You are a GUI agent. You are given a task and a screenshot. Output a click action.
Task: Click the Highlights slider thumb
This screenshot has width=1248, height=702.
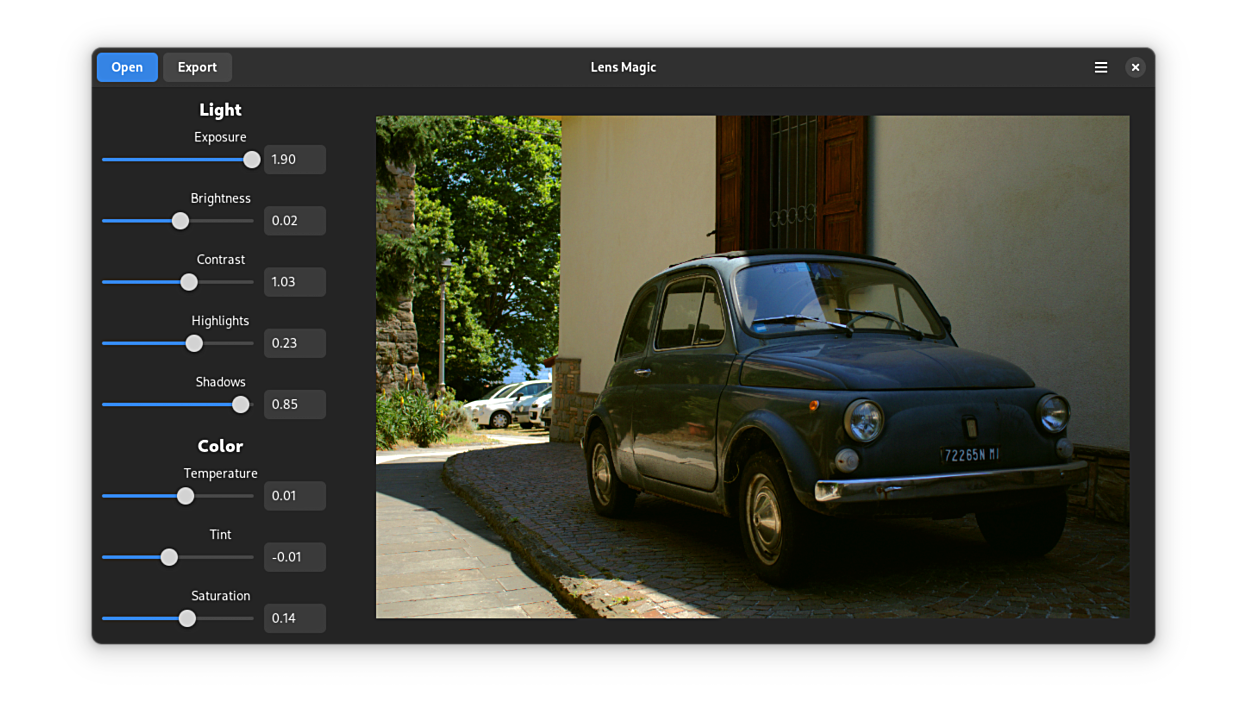(x=194, y=343)
